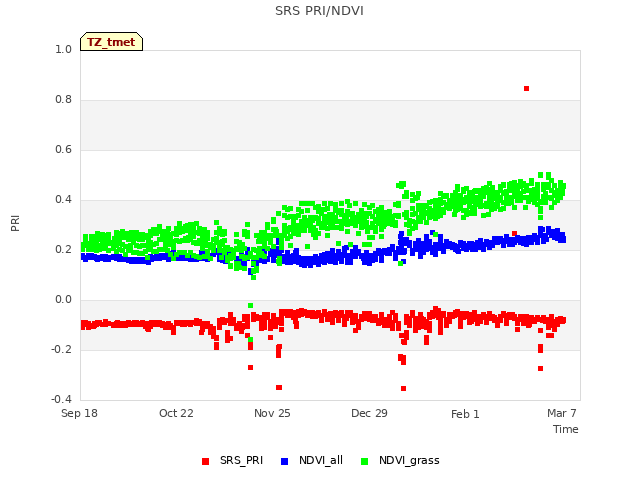Screen dimensions: 640x480
Task: Click the Feb 1 x-axis tick
Action: click(x=465, y=414)
